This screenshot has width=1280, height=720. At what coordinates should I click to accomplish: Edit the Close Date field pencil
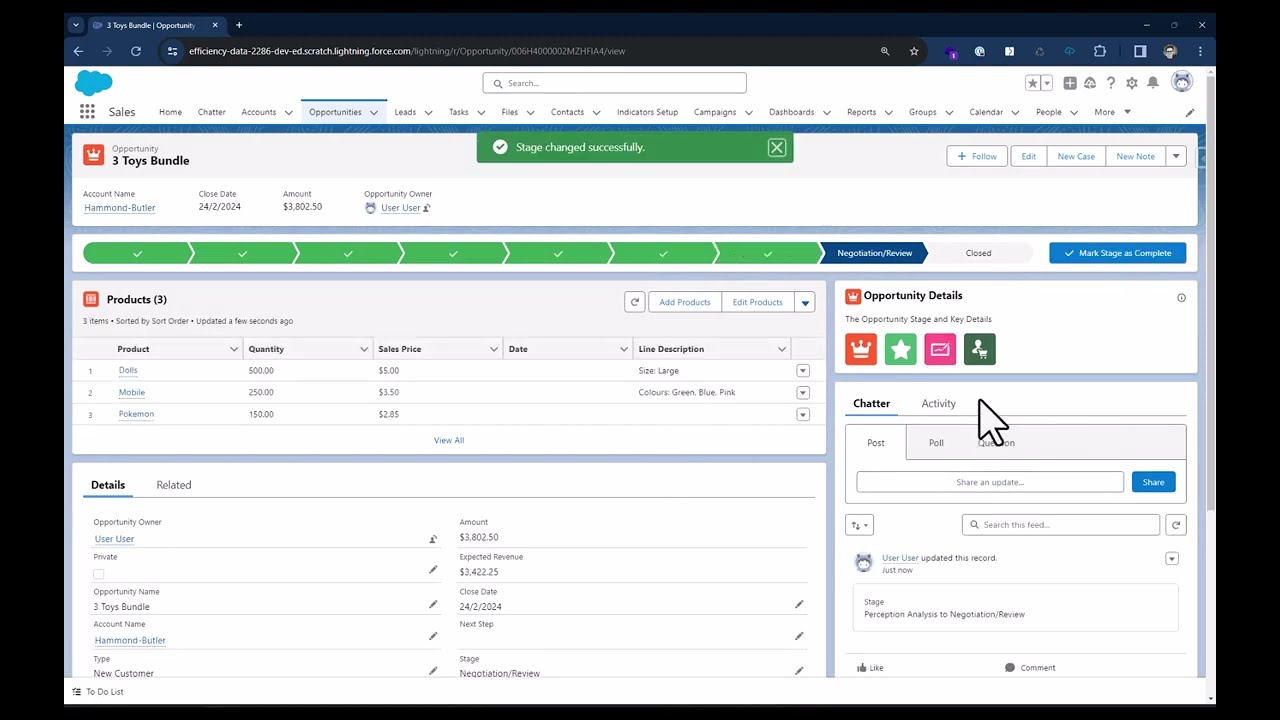[799, 604]
